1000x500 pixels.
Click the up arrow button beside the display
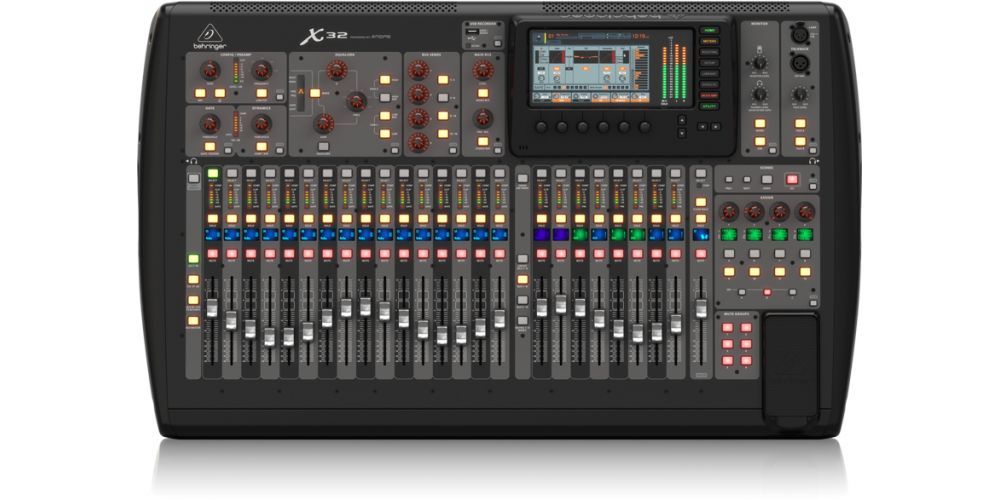pos(682,120)
